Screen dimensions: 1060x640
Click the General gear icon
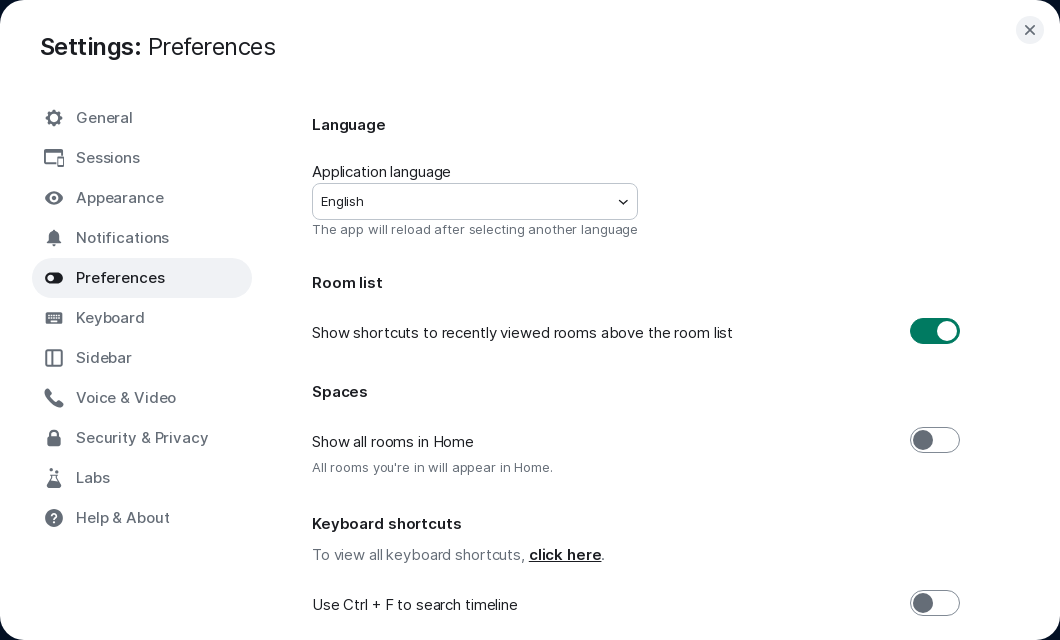point(54,118)
